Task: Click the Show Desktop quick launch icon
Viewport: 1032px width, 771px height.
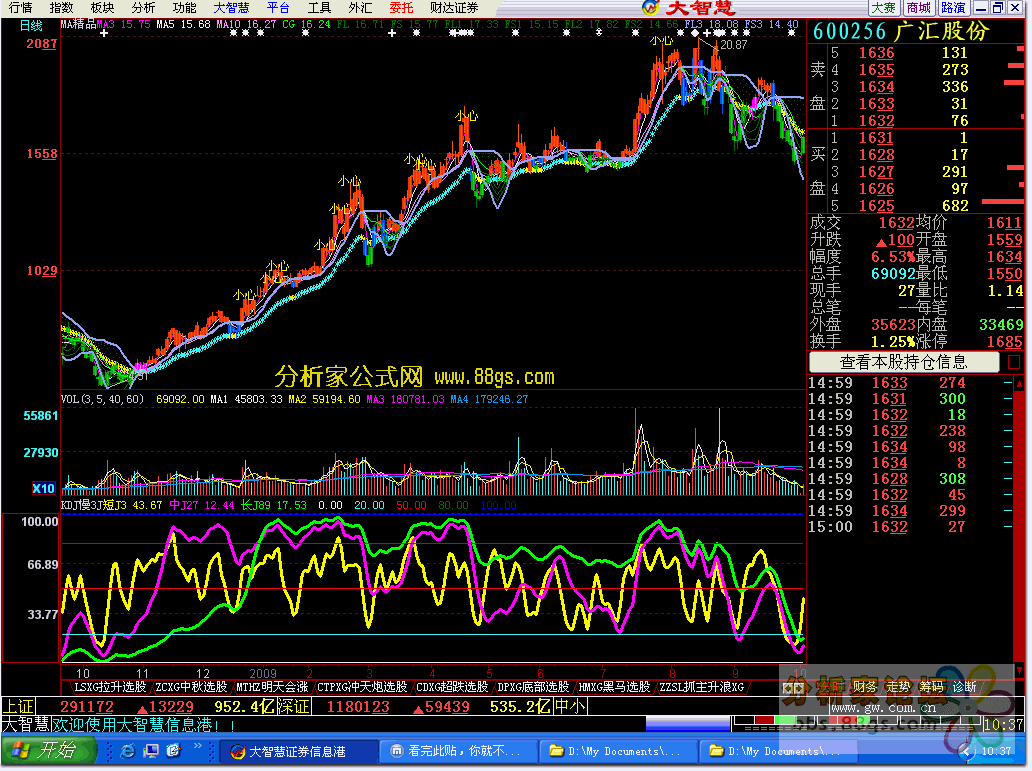Action: point(151,751)
